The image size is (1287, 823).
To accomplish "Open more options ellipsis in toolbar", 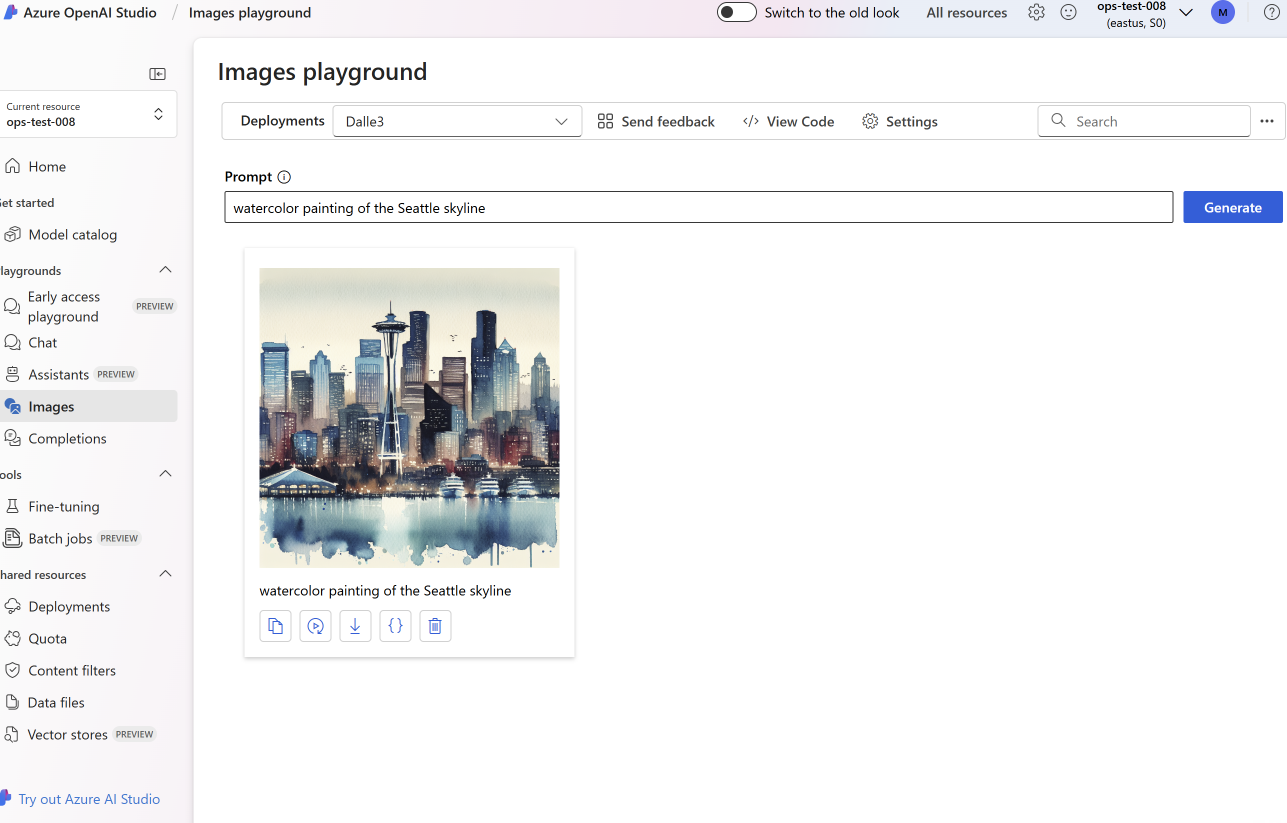I will click(1267, 121).
